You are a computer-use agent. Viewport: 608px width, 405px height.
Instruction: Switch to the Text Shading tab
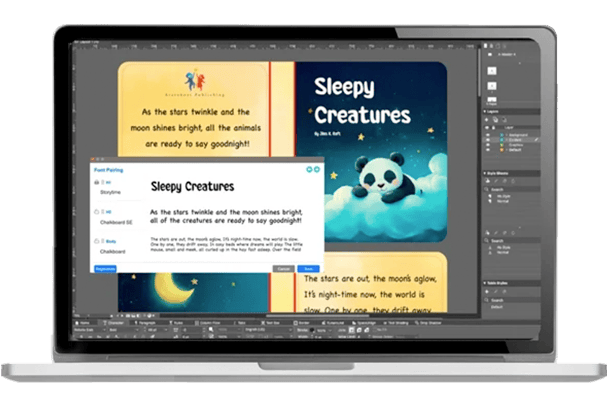pyautogui.click(x=396, y=323)
